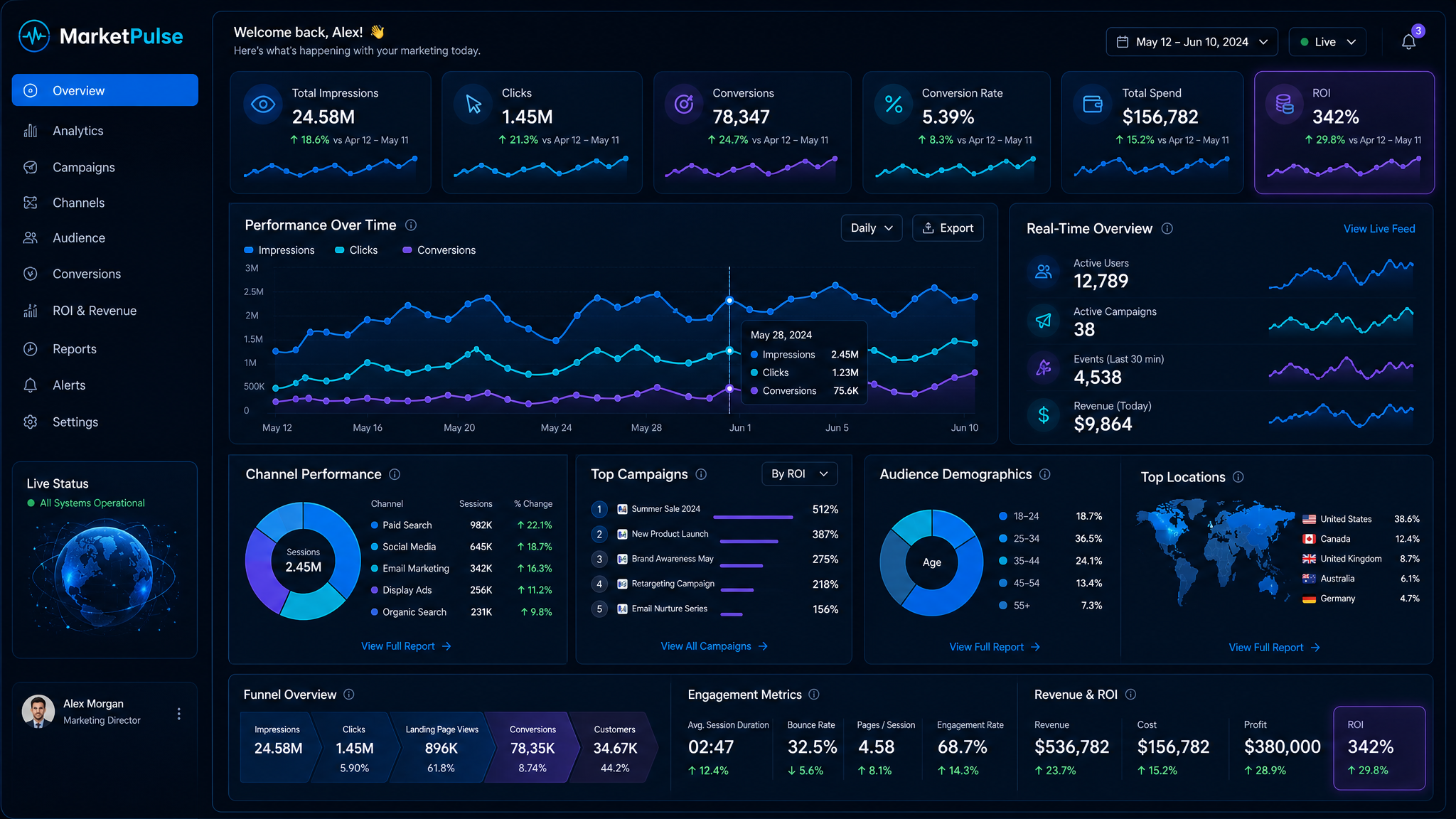Open the notifications bell icon

click(1408, 42)
